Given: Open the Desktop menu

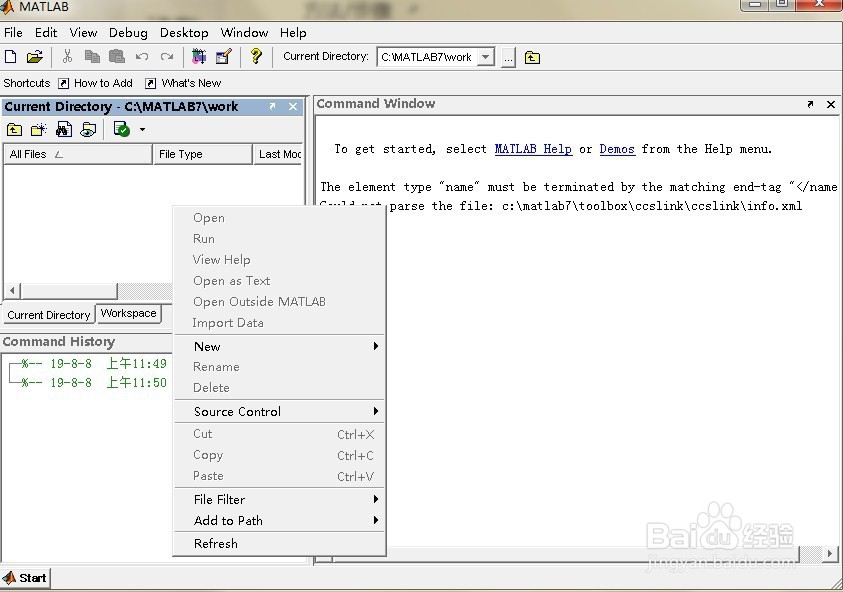Looking at the screenshot, I should click(x=184, y=33).
